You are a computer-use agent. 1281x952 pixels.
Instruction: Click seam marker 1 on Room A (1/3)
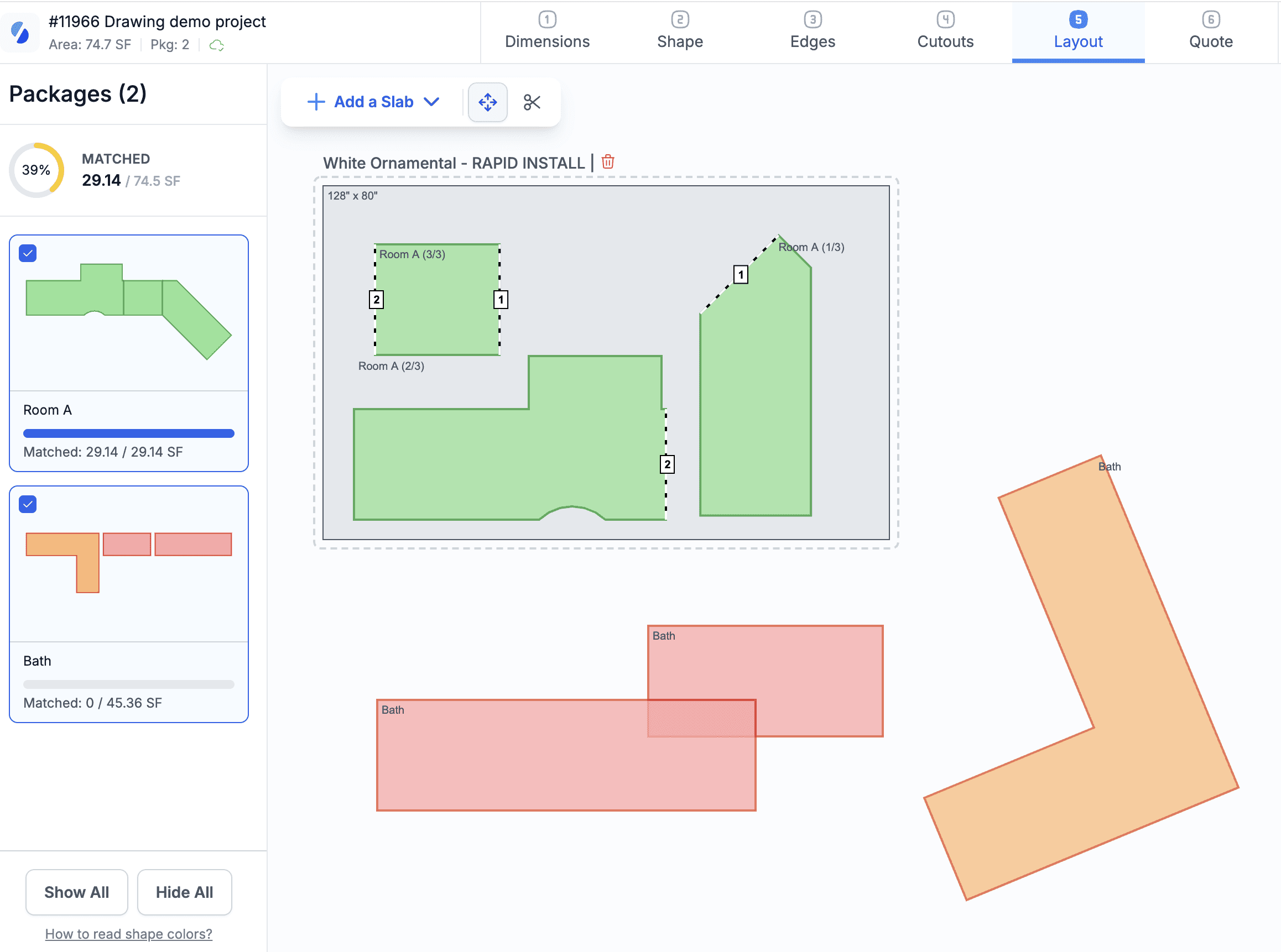pyautogui.click(x=740, y=274)
